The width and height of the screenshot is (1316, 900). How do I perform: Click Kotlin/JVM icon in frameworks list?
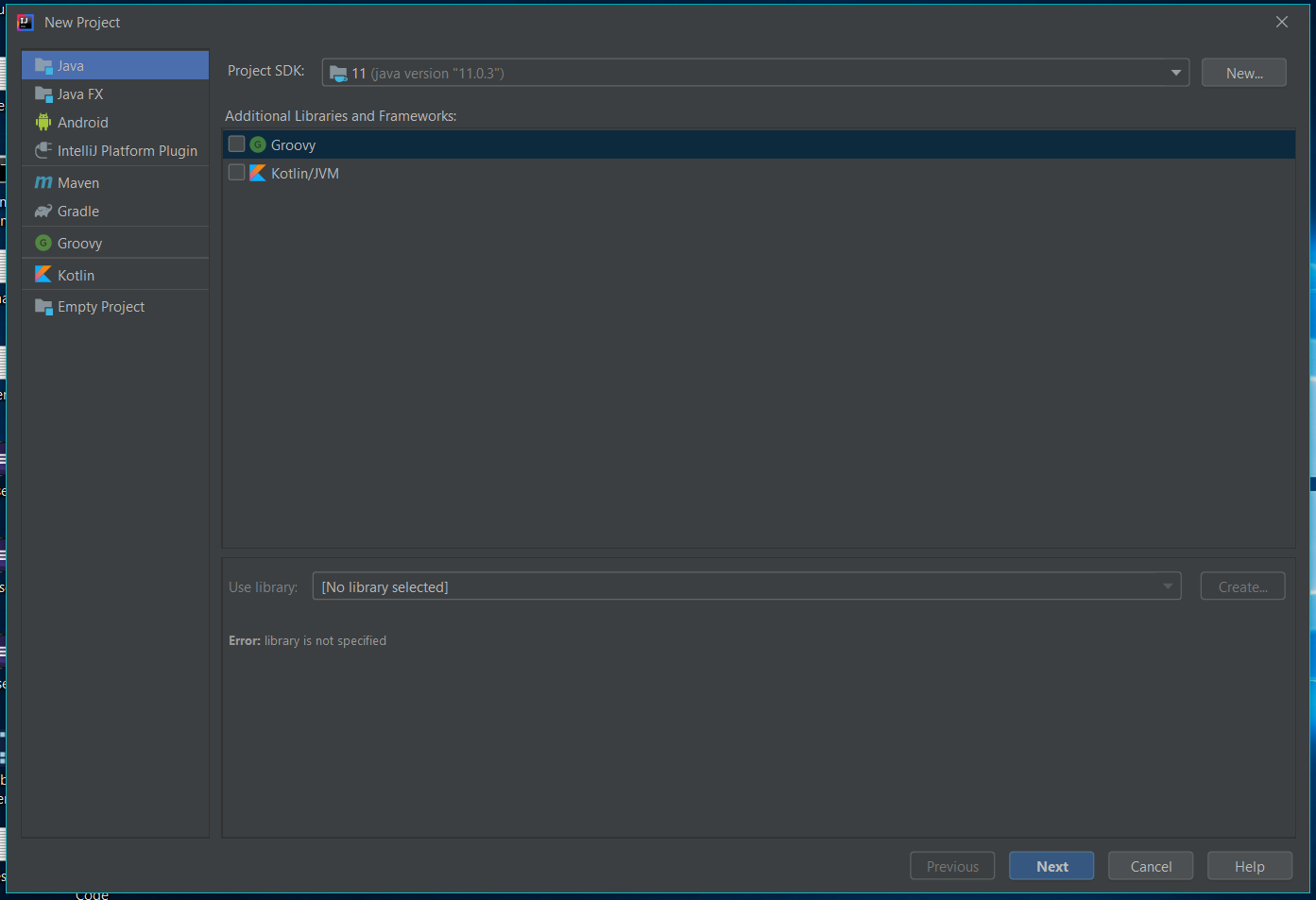click(x=258, y=173)
